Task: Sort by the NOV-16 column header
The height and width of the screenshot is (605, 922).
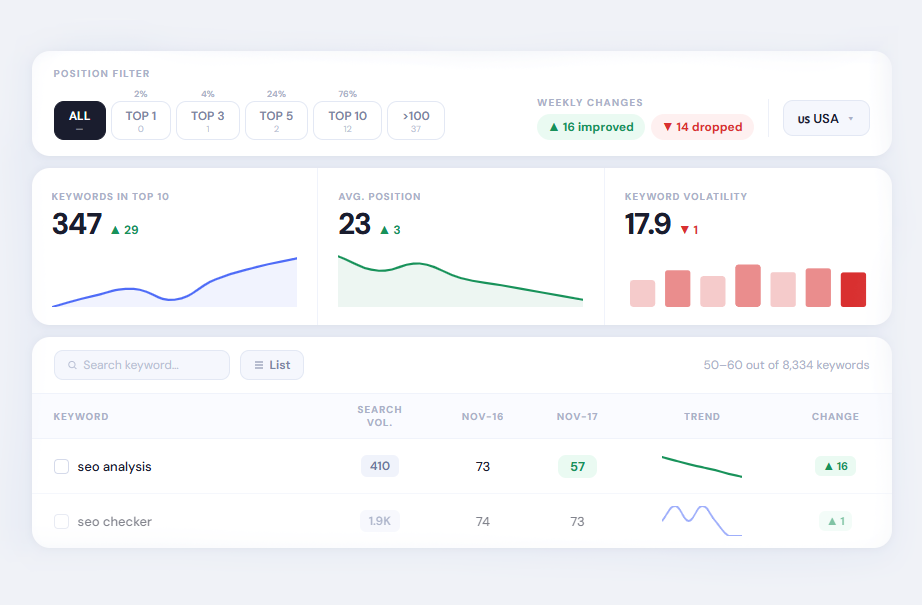Action: point(482,416)
